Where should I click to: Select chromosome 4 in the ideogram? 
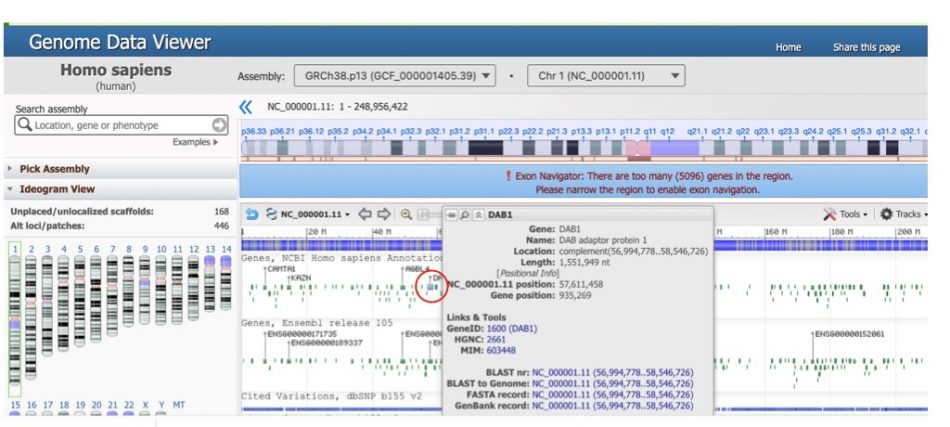click(x=64, y=301)
